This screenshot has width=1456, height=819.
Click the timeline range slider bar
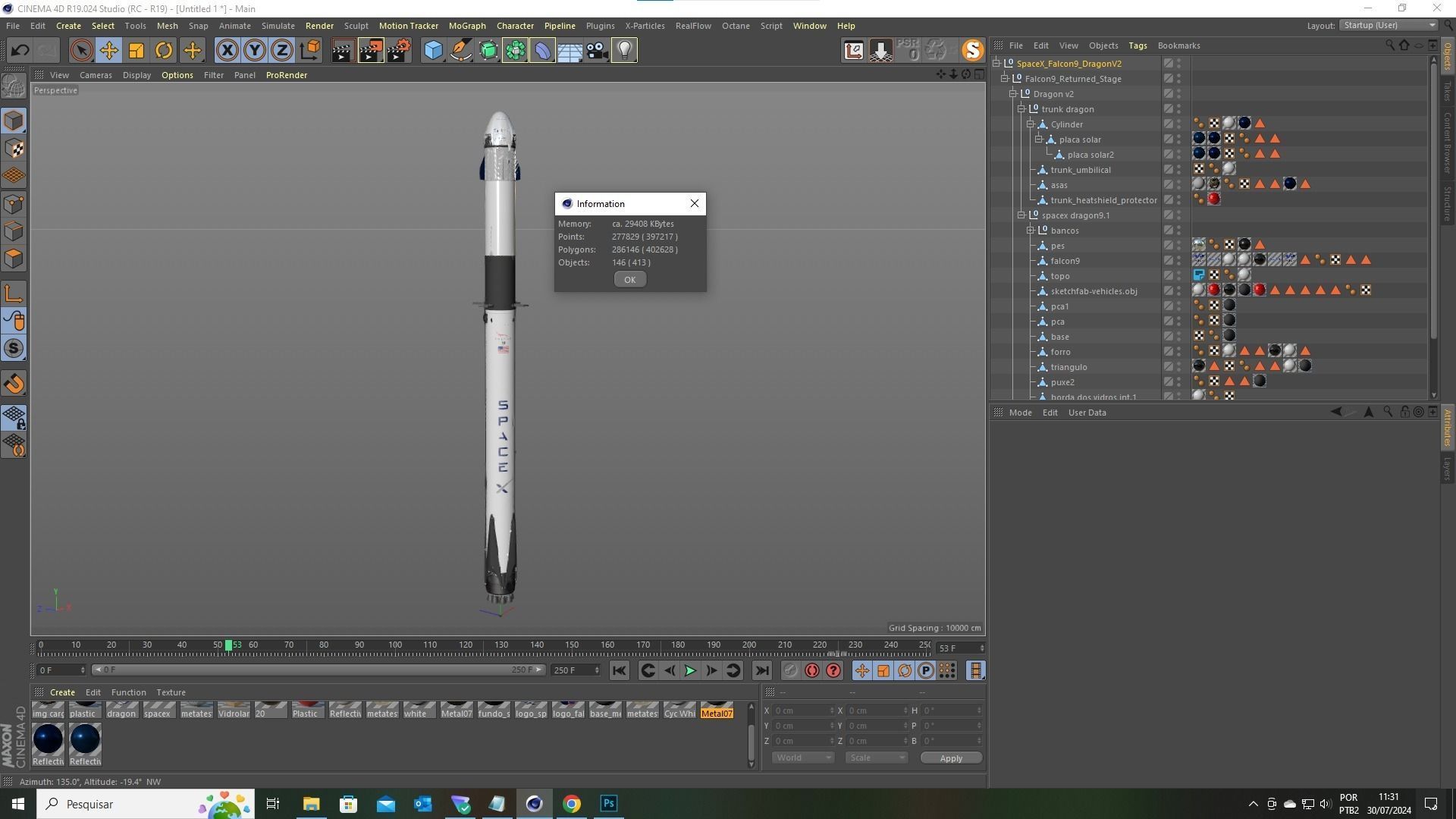(318, 670)
